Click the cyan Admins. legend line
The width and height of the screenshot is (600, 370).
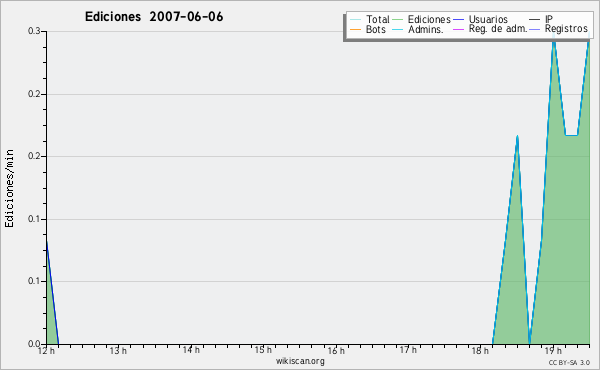[398, 29]
